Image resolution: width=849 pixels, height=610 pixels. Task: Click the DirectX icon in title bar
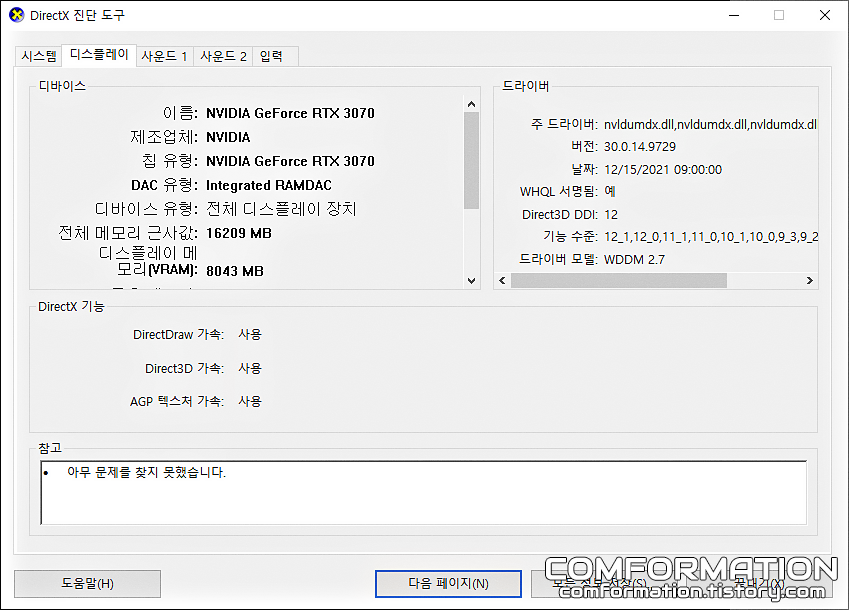(x=17, y=15)
